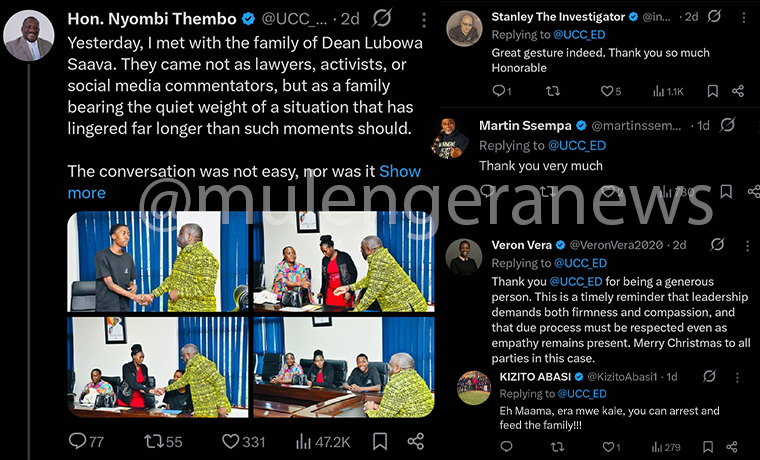Bookmark Stanley The Investigator's reply

coord(712,91)
